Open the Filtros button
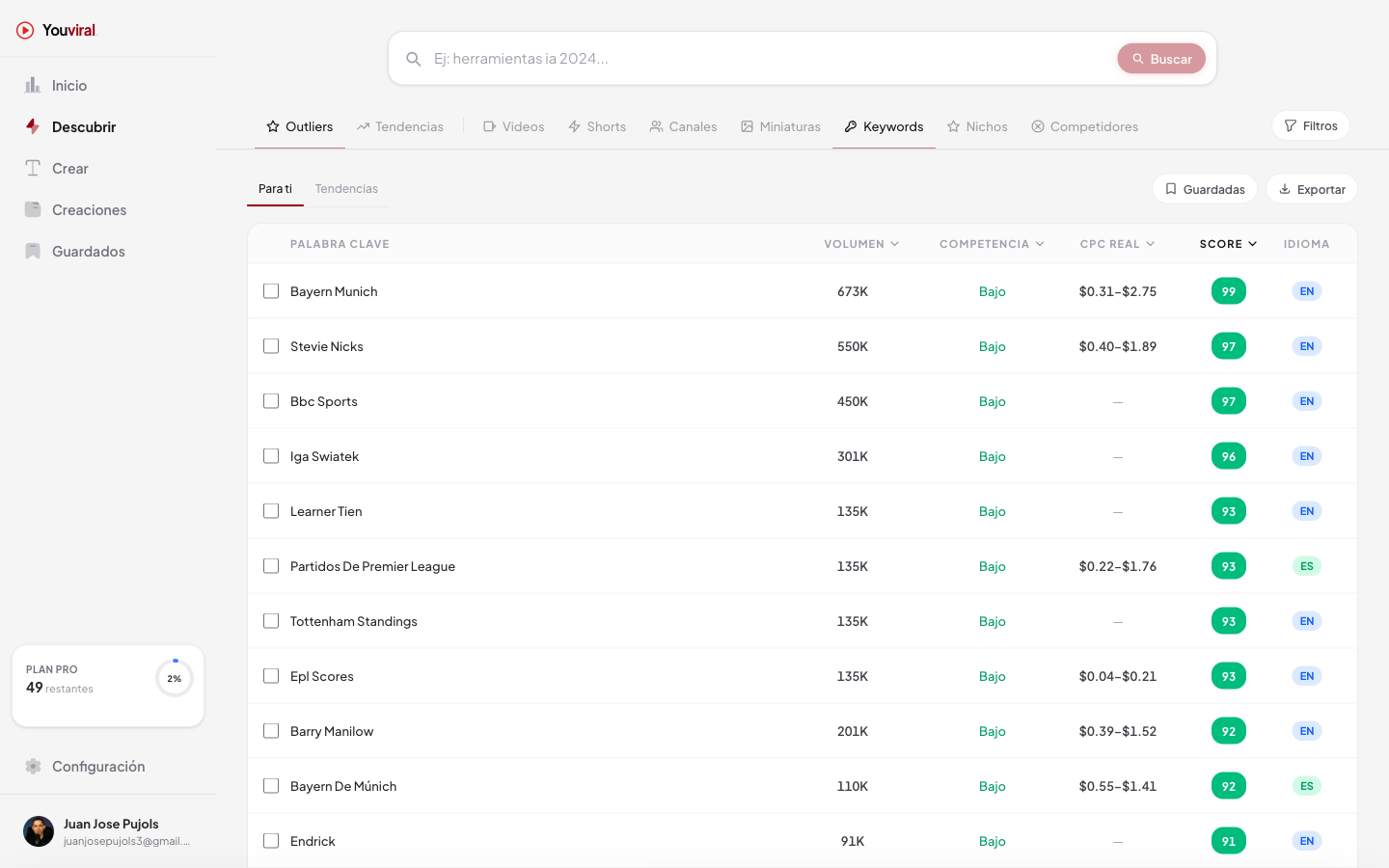Image resolution: width=1389 pixels, height=868 pixels. click(1311, 125)
